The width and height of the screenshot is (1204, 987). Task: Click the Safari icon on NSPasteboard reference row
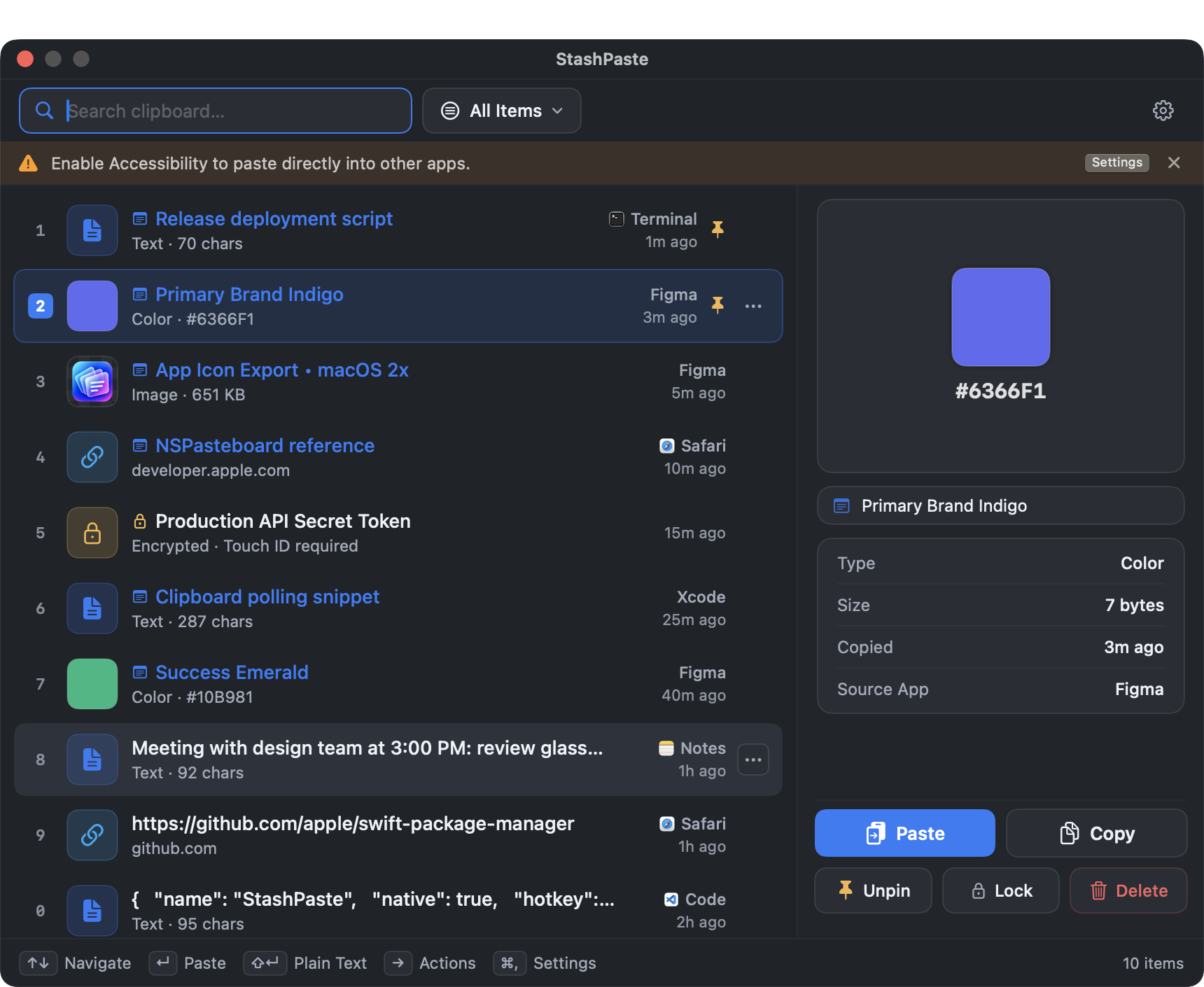point(667,446)
